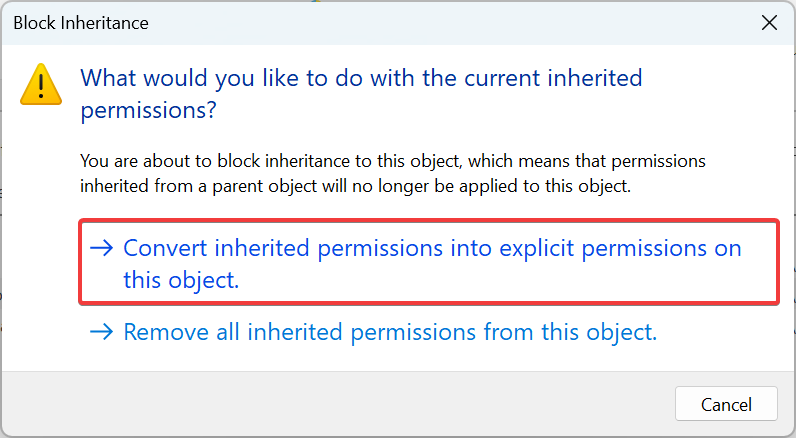Dismiss dialog without changes using Cancel

(x=726, y=404)
